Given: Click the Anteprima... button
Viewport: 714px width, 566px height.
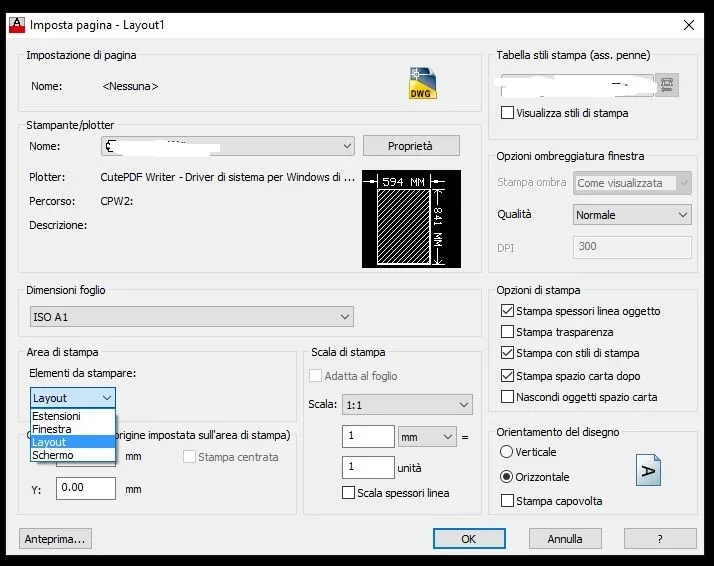Looking at the screenshot, I should coord(55,539).
